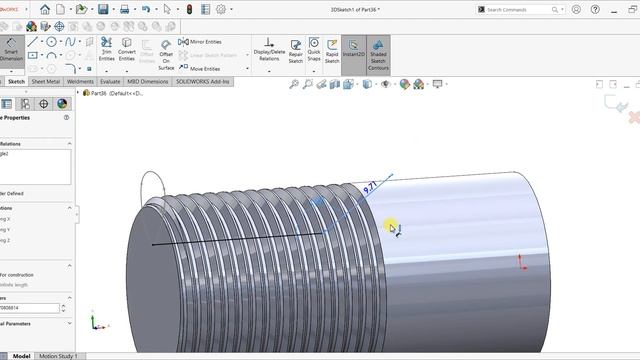
Task: Expand the Additional Parameters section
Action: 69,323
